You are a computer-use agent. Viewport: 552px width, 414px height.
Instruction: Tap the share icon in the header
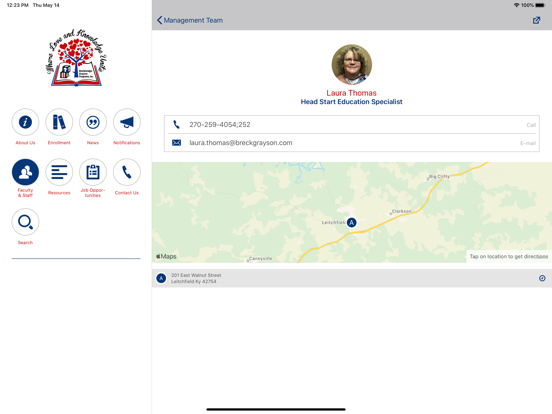(536, 20)
